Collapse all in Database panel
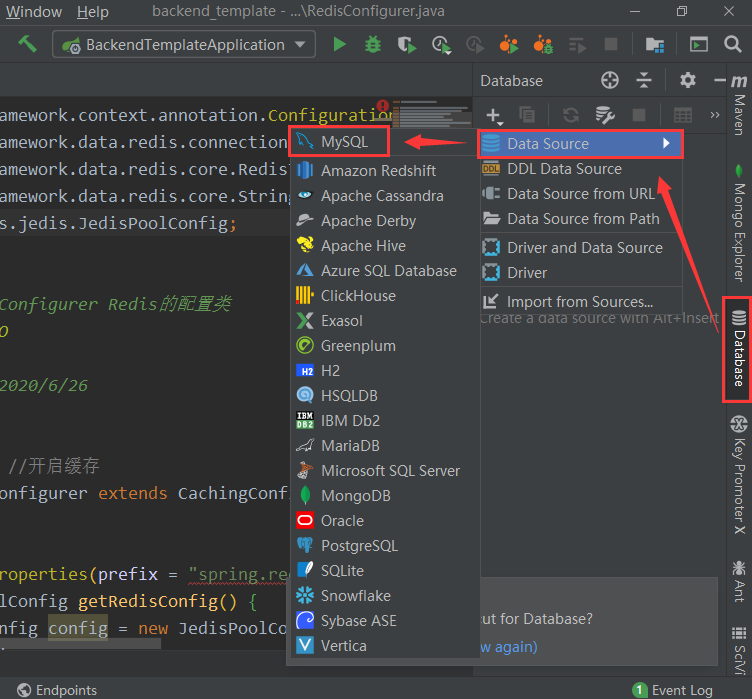752x699 pixels. pyautogui.click(x=644, y=80)
